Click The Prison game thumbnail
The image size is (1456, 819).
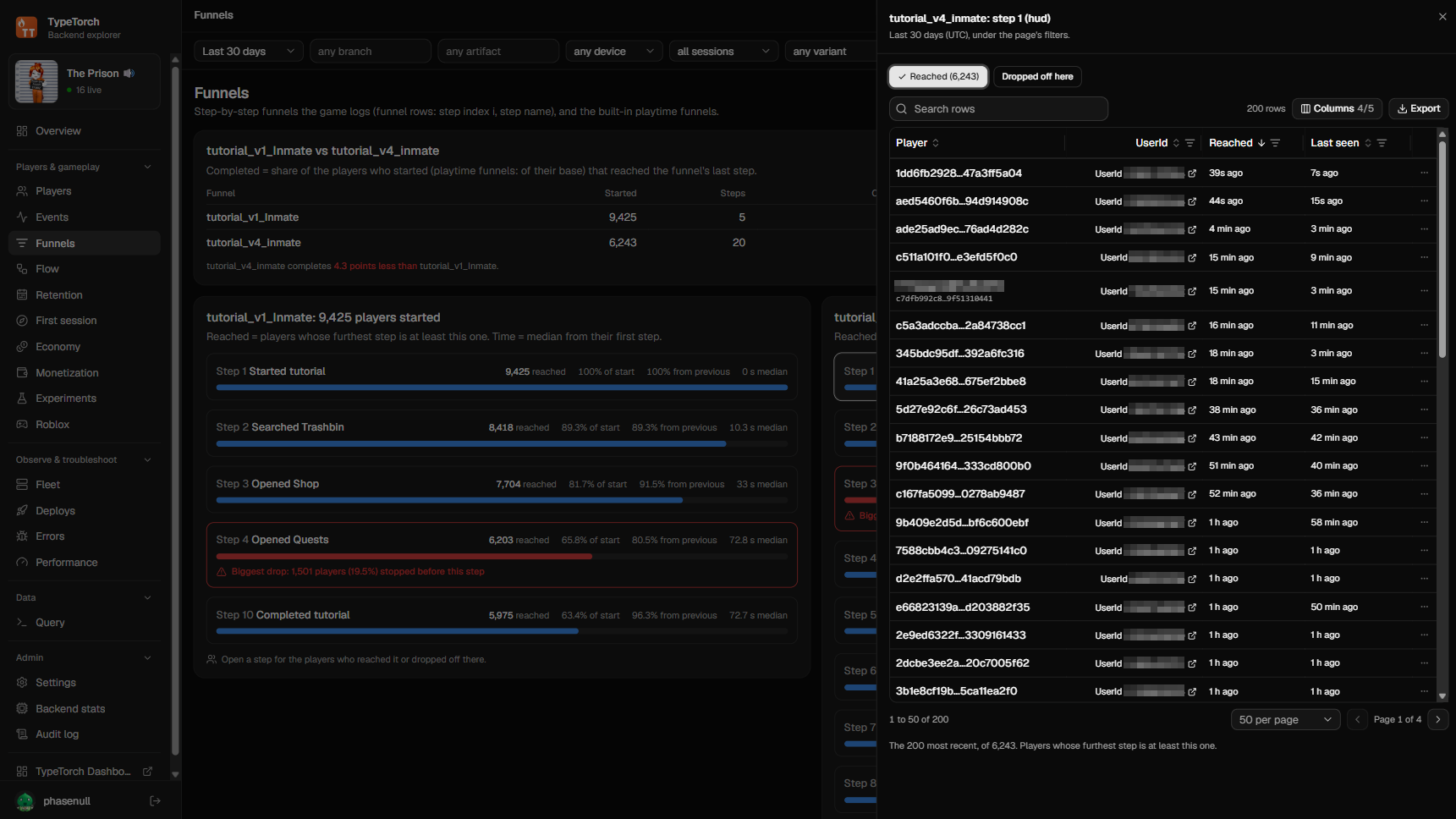coord(36,81)
